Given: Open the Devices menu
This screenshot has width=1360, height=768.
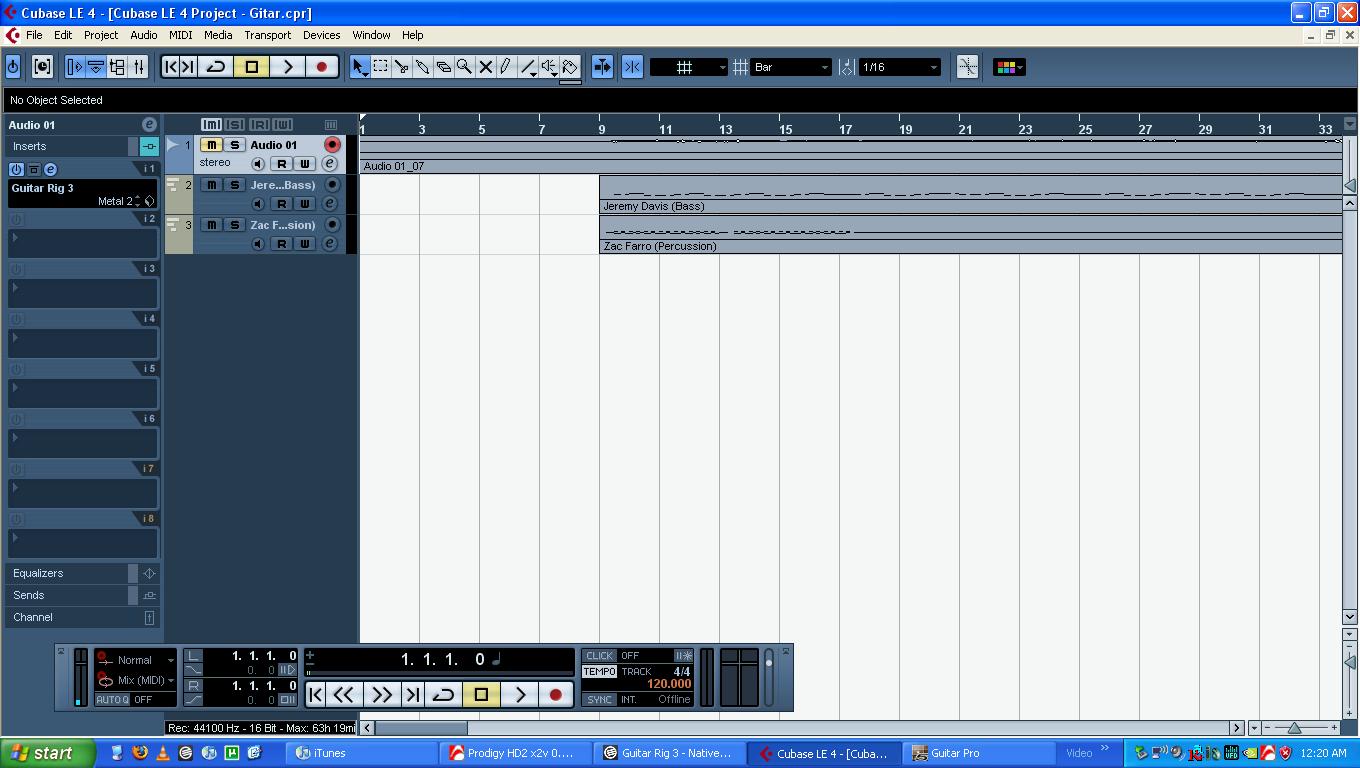Looking at the screenshot, I should click(x=322, y=35).
